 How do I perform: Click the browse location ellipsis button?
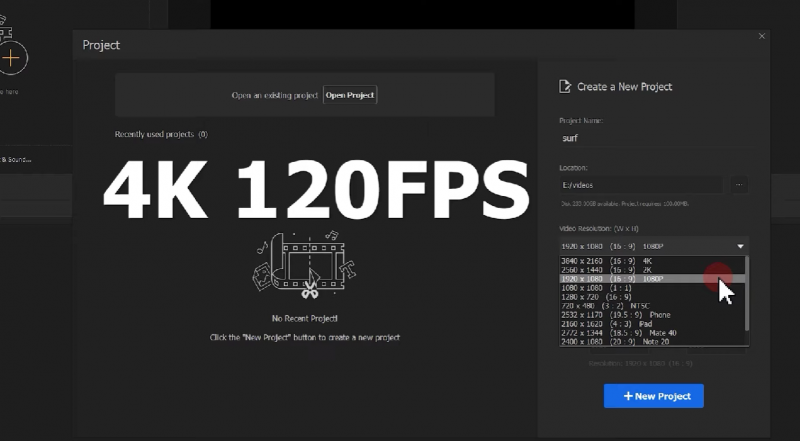[739, 185]
